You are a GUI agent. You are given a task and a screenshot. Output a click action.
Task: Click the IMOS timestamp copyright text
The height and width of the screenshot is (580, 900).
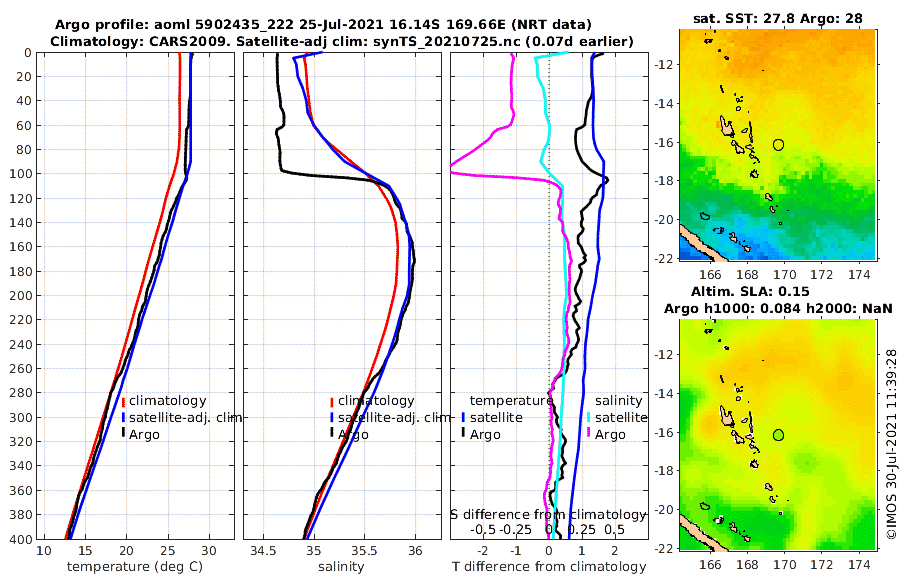click(891, 444)
